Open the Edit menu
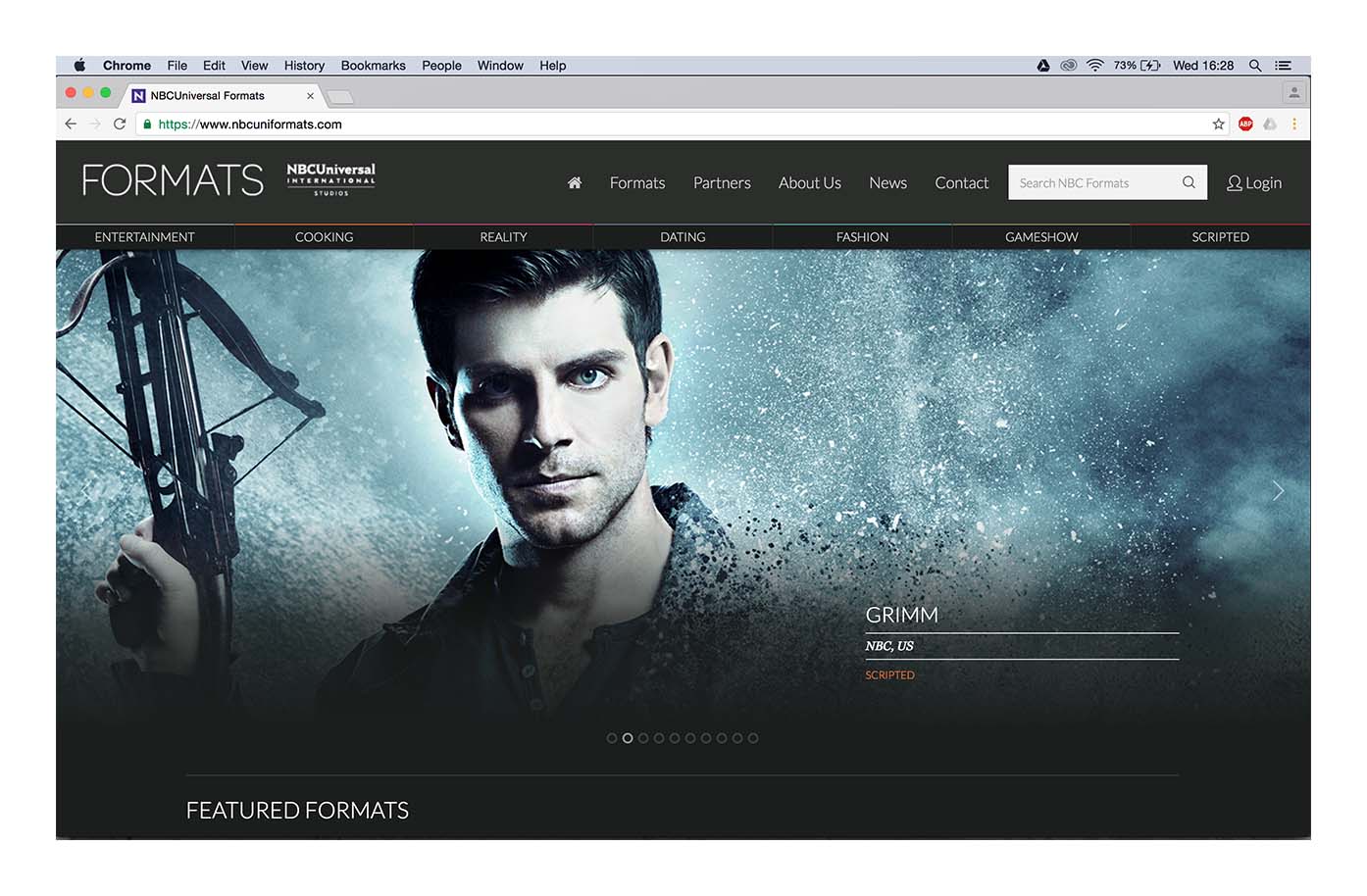 pos(214,66)
